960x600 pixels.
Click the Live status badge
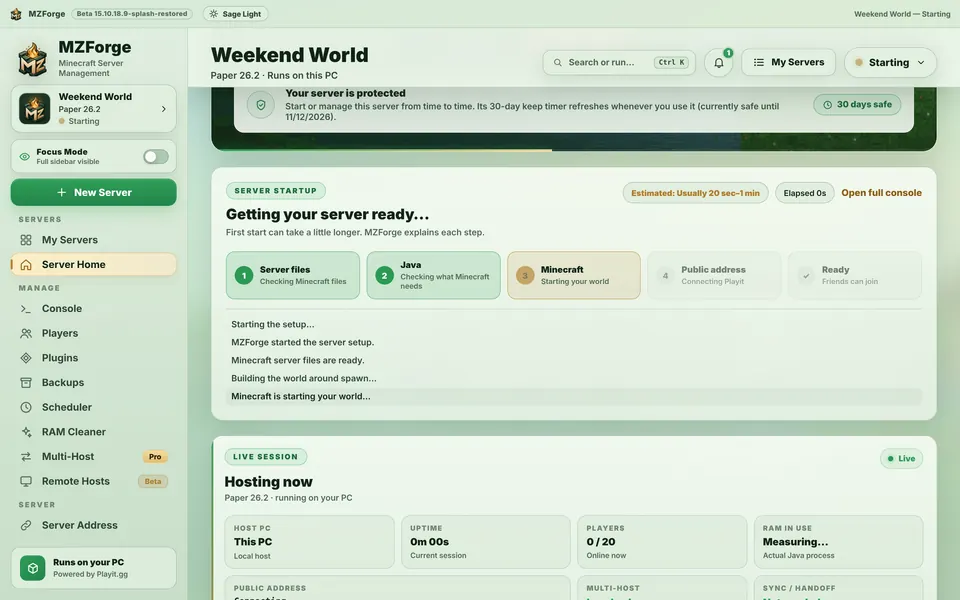(x=901, y=459)
